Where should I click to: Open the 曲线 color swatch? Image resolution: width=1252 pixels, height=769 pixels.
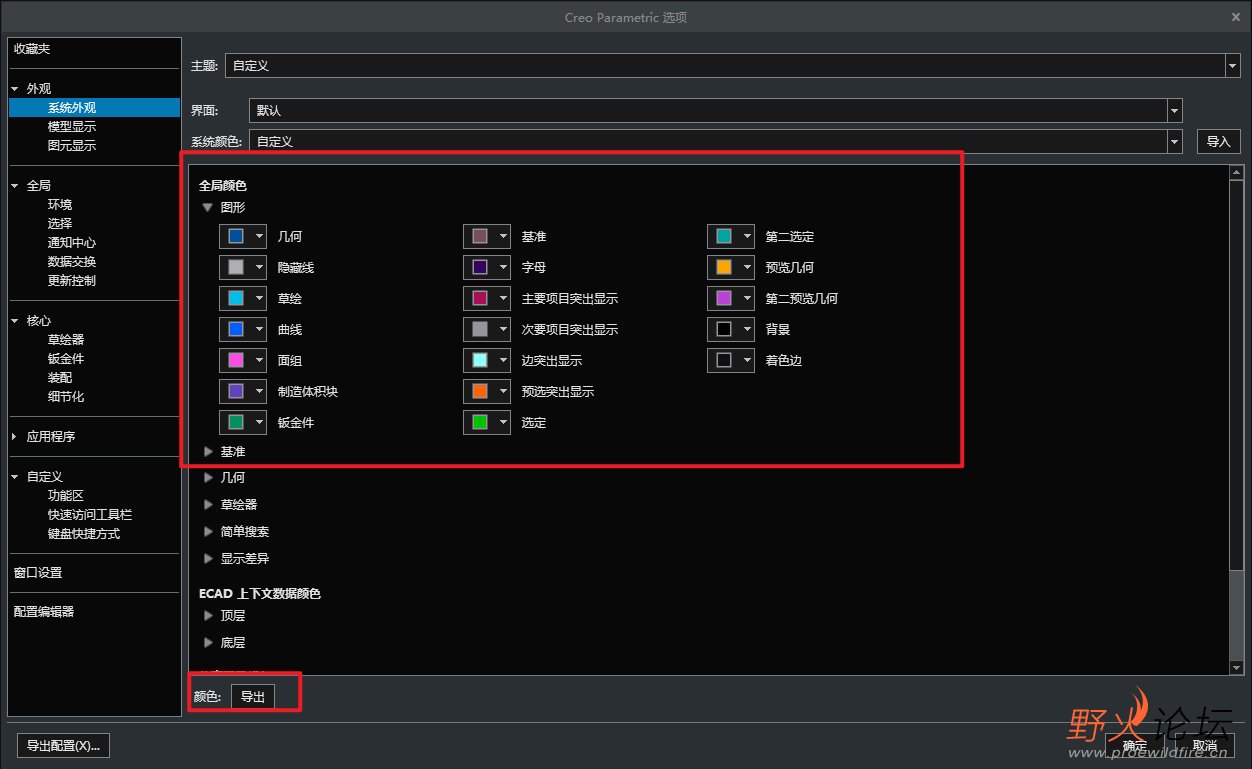pyautogui.click(x=243, y=329)
